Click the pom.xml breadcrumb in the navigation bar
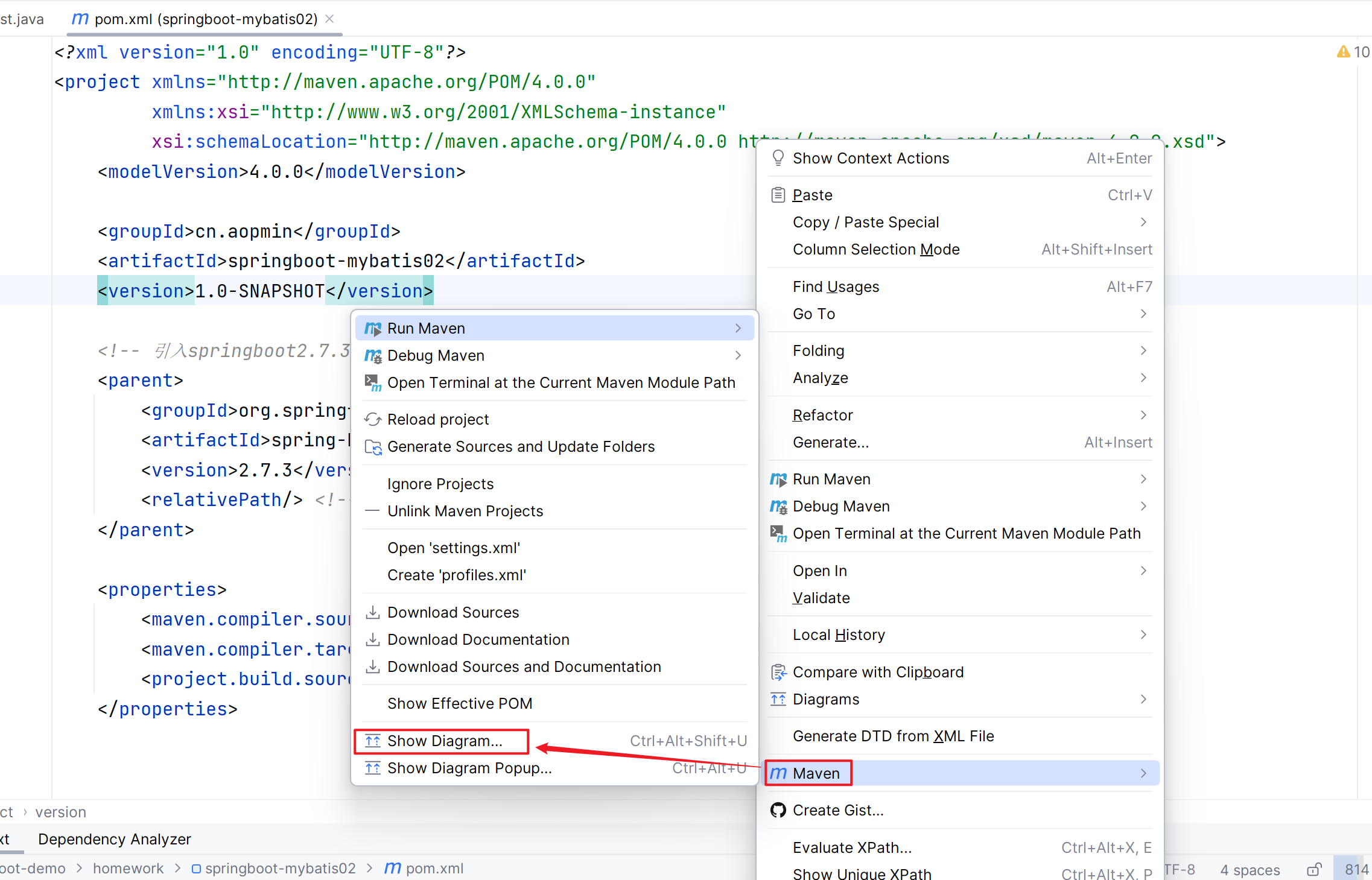Viewport: 1372px width, 880px height. (x=424, y=869)
